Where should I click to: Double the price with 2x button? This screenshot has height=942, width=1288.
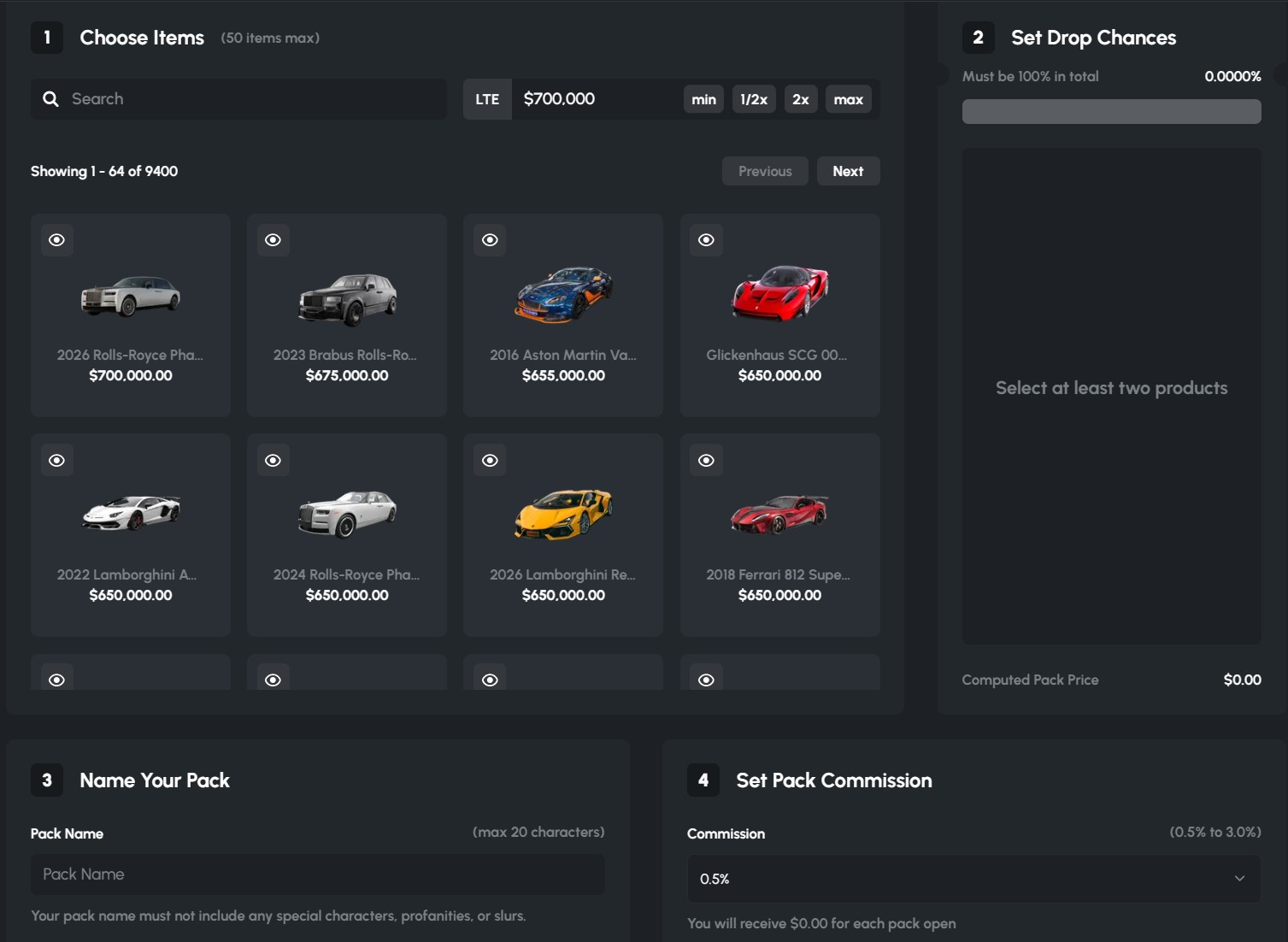801,99
